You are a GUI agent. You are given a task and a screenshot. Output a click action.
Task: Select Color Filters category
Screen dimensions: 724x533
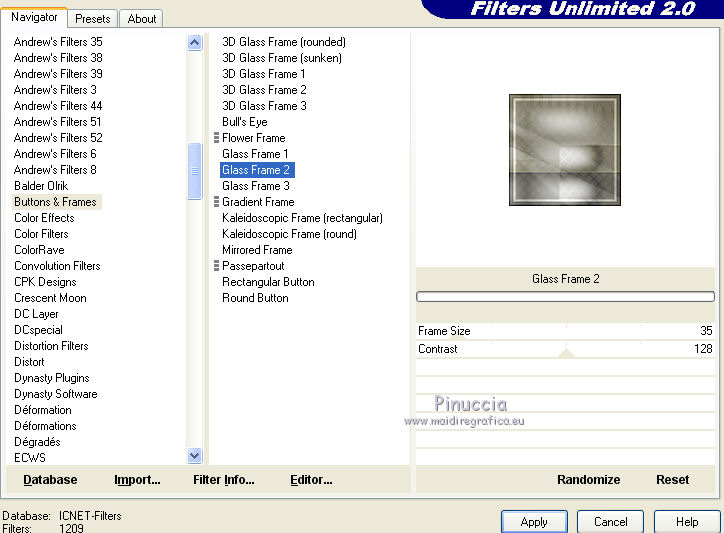tap(42, 234)
